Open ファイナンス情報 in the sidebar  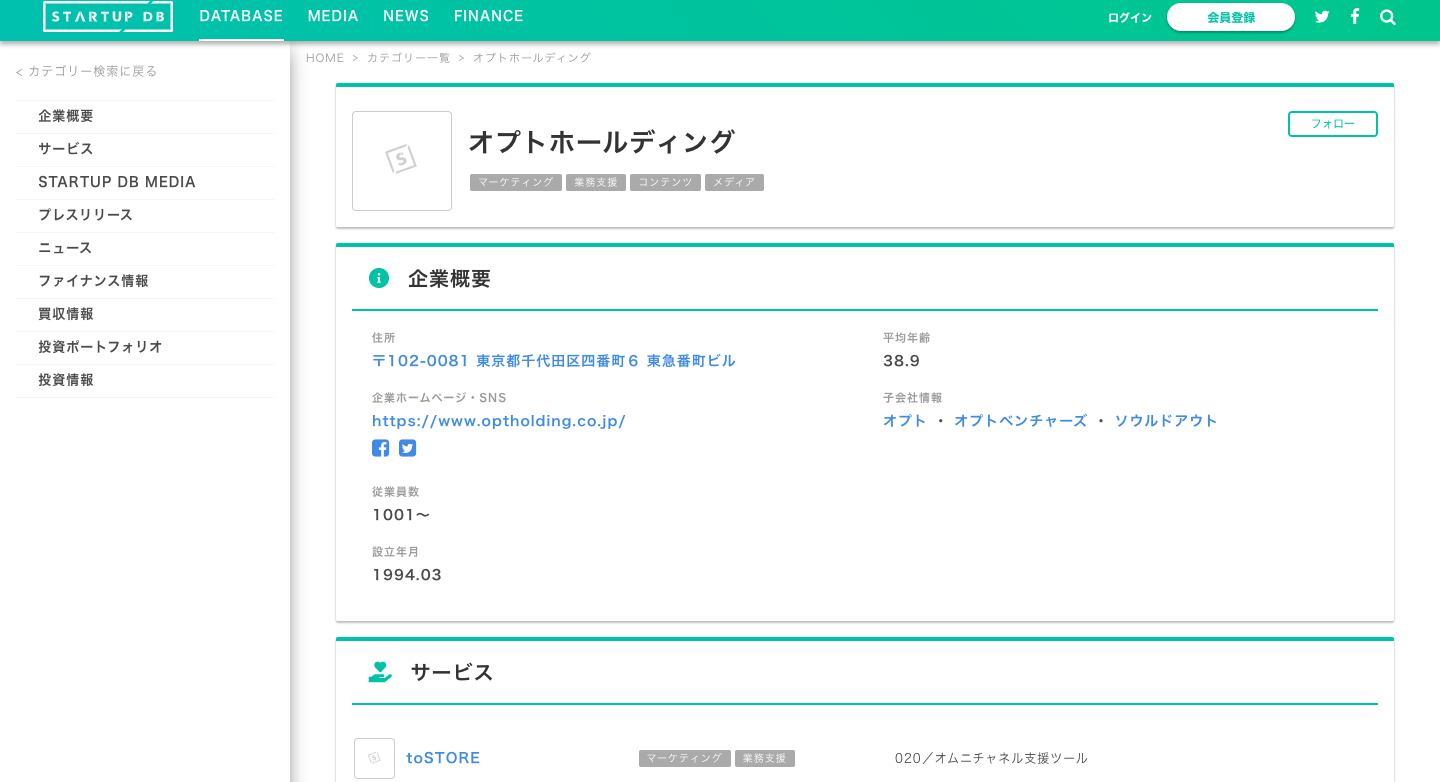tap(94, 281)
